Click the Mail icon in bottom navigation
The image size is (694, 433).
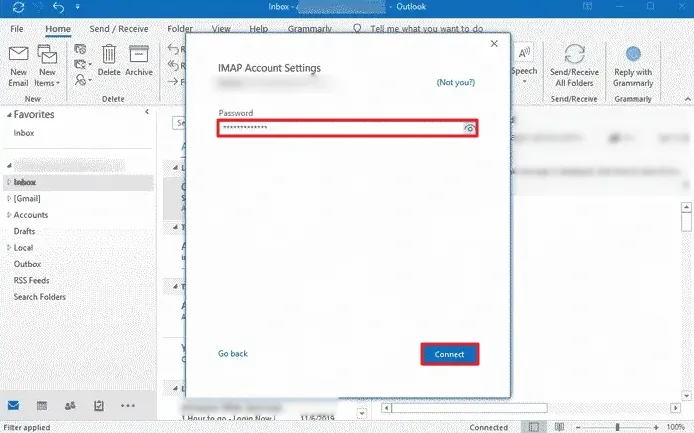pyautogui.click(x=13, y=405)
